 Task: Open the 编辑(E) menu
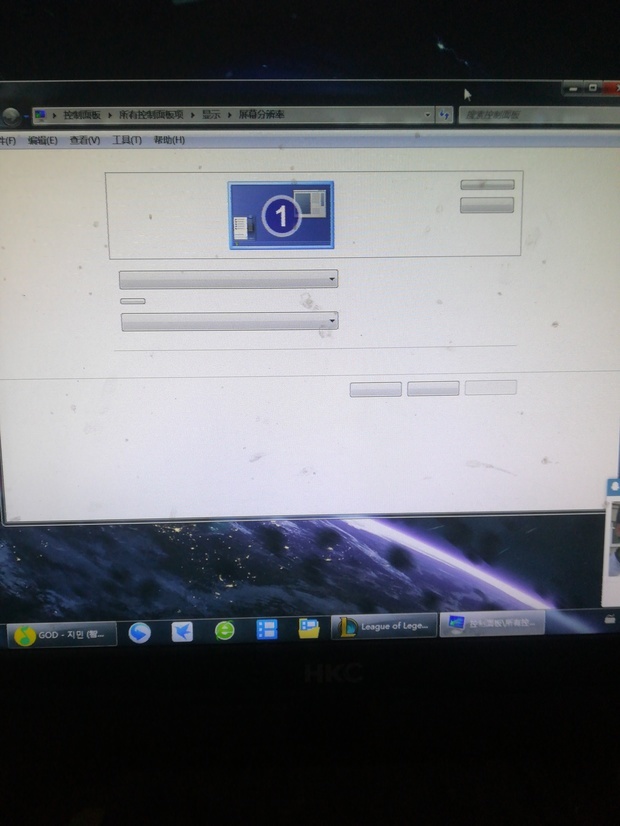43,140
